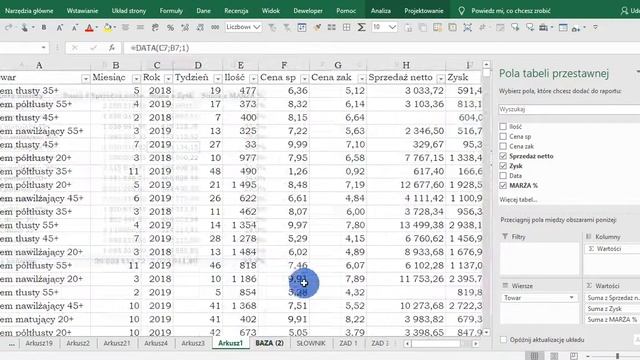Click the confirm checkmark in formula bar
Viewport: 640px width, 360px height.
pos(93,48)
